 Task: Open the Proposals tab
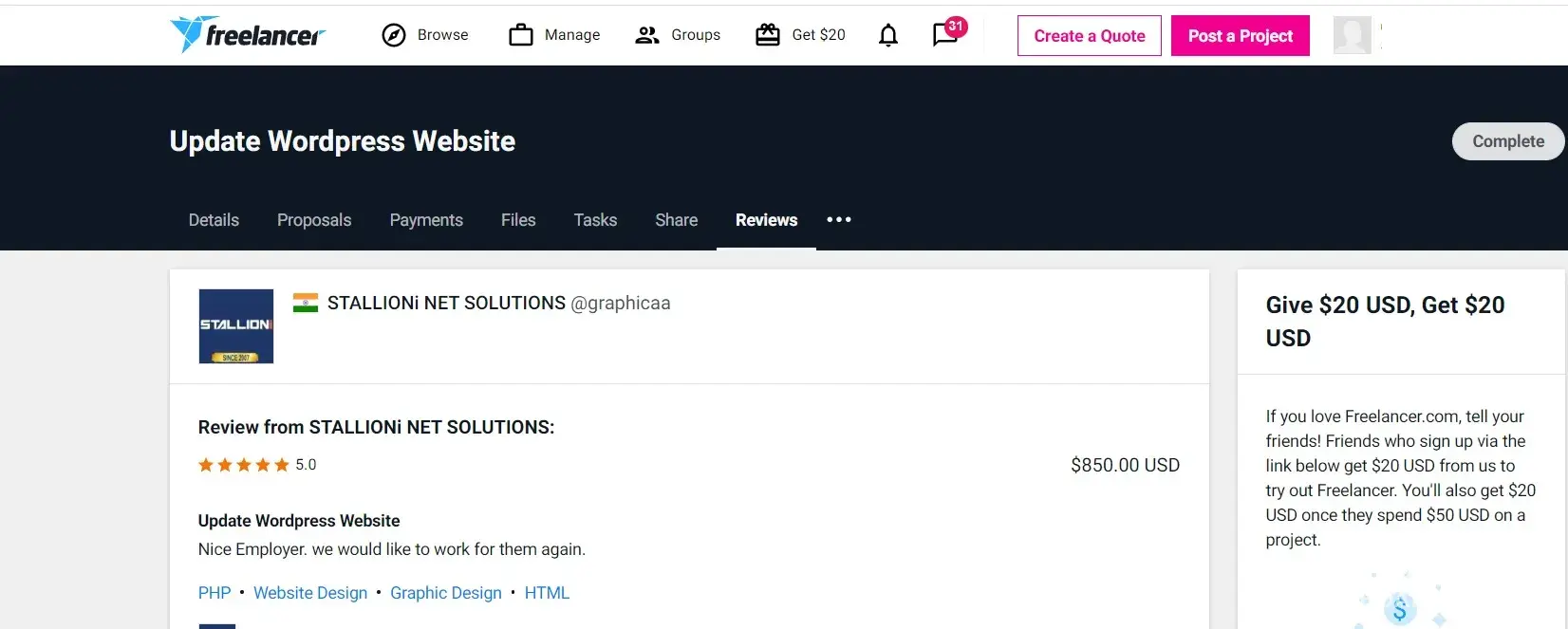click(314, 220)
